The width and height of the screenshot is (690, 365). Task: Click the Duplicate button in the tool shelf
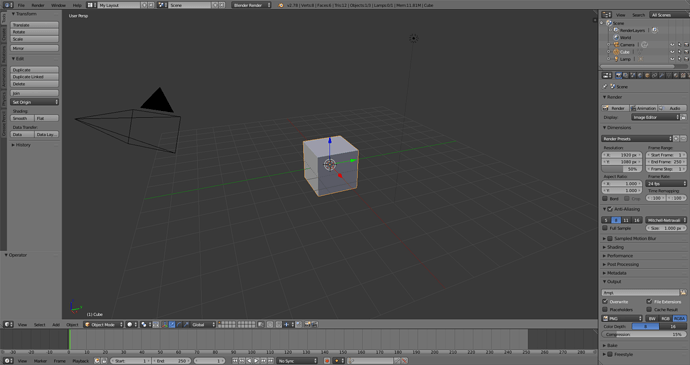[35, 70]
